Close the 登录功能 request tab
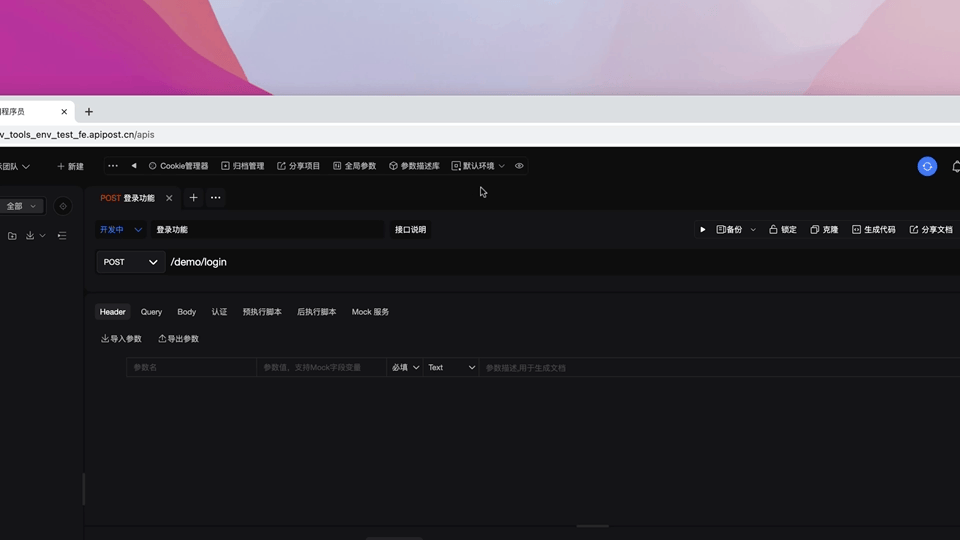The height and width of the screenshot is (540, 960). pos(169,198)
